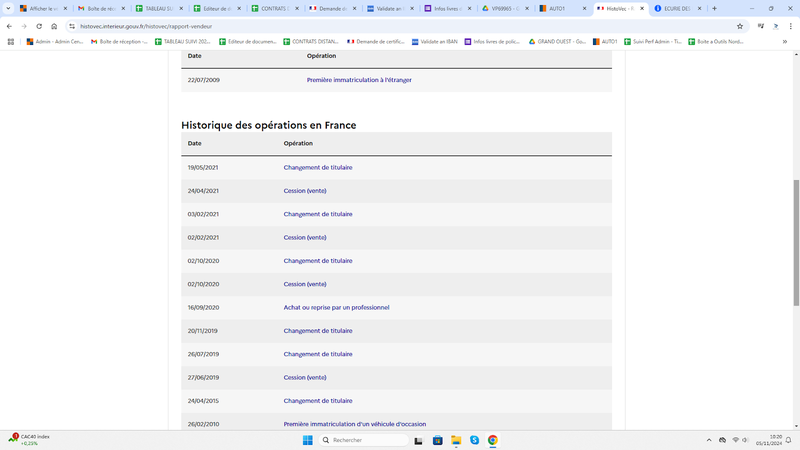Close the Editeur de documents tab

239,8
